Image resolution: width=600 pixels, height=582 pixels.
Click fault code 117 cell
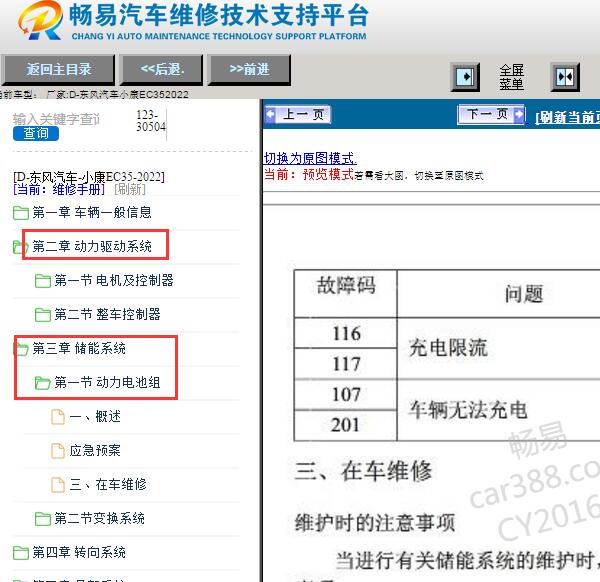(346, 364)
